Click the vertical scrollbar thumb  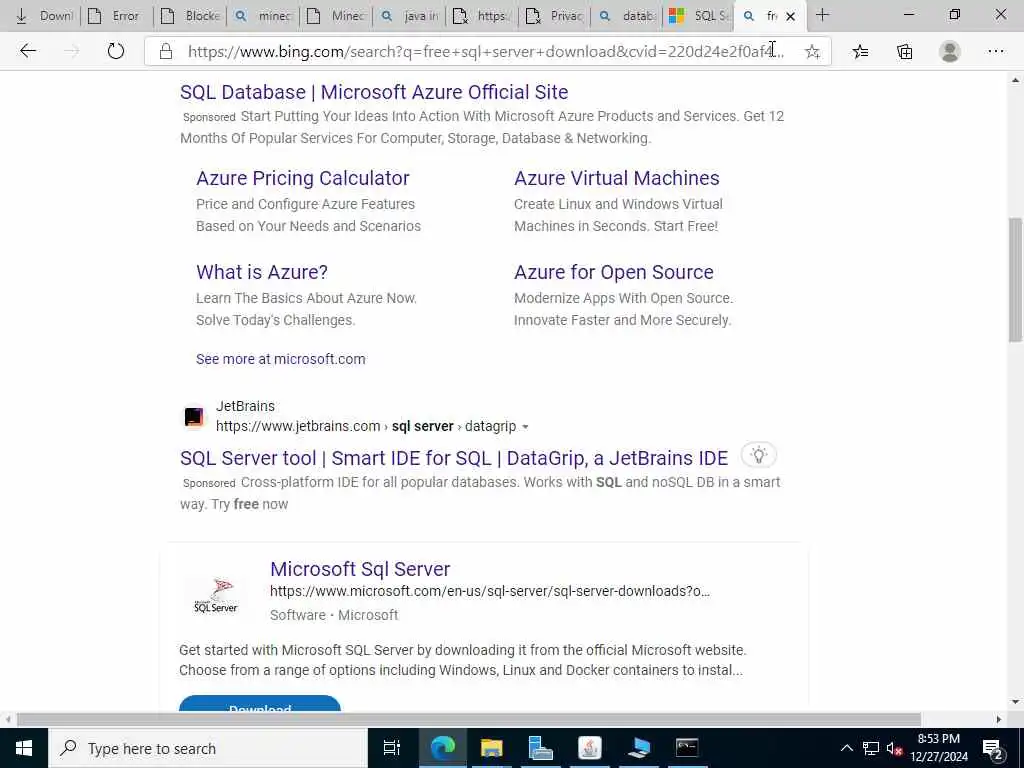[1016, 279]
